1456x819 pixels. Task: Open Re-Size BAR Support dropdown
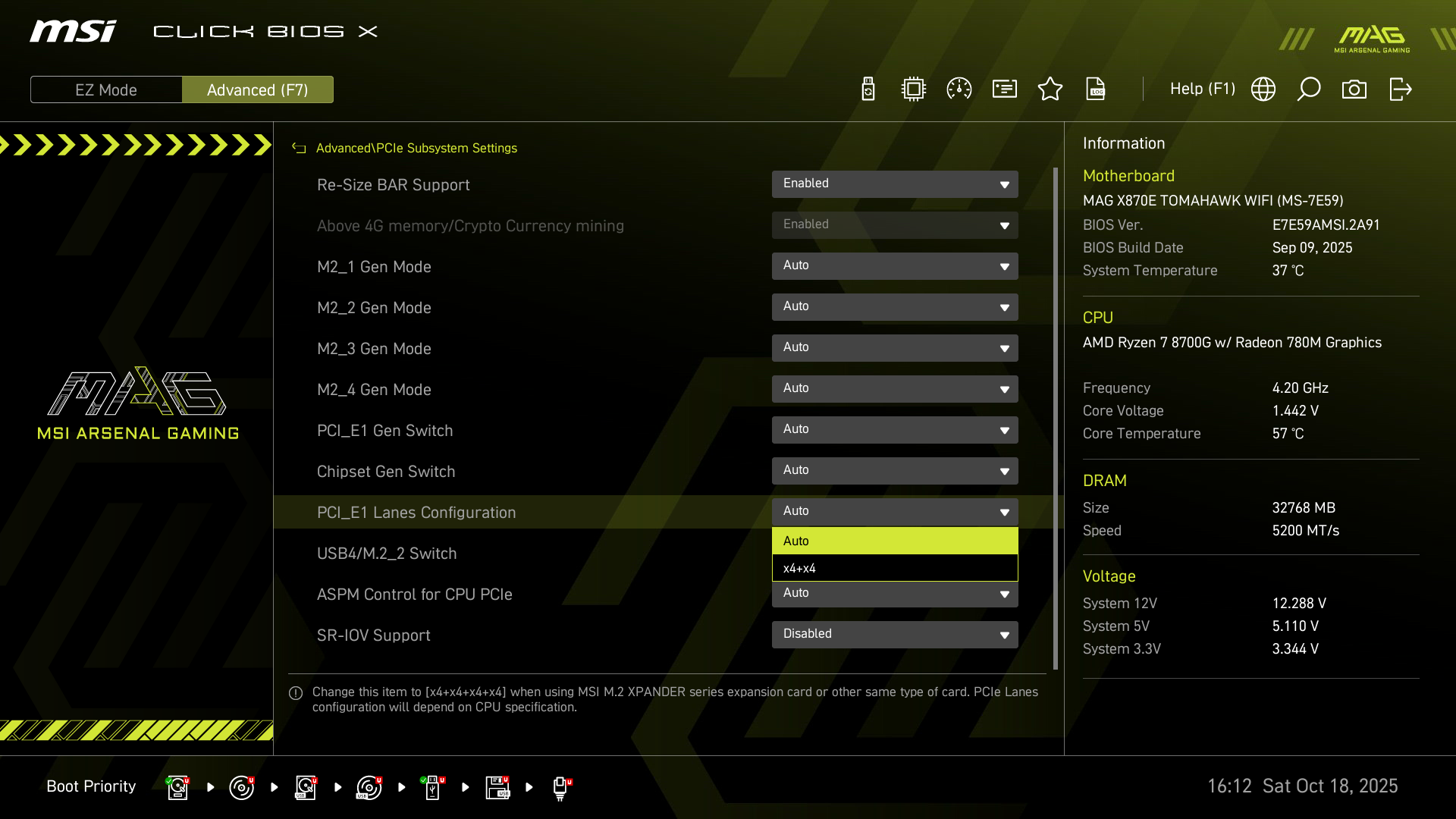[x=895, y=184]
